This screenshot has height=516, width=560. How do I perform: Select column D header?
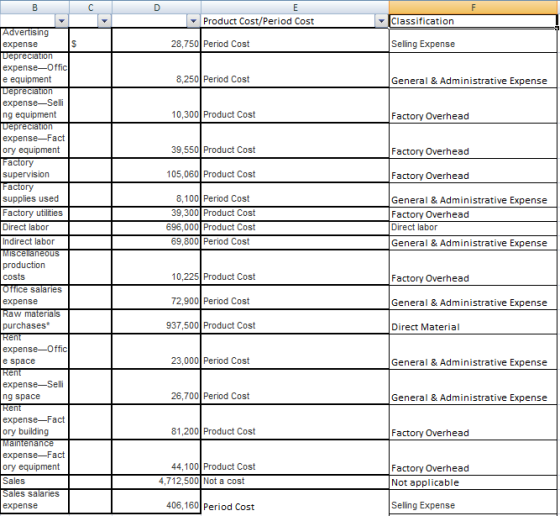coord(156,7)
